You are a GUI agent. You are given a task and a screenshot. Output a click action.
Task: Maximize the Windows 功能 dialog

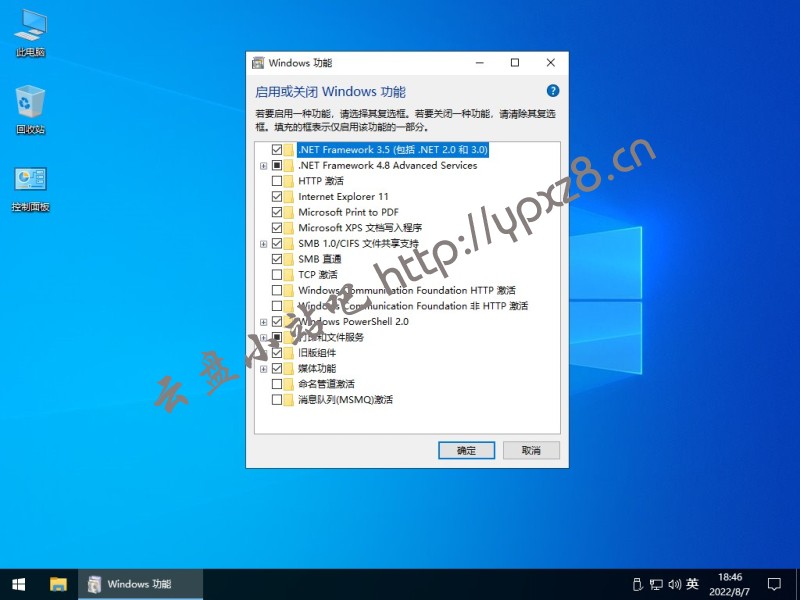pos(515,63)
